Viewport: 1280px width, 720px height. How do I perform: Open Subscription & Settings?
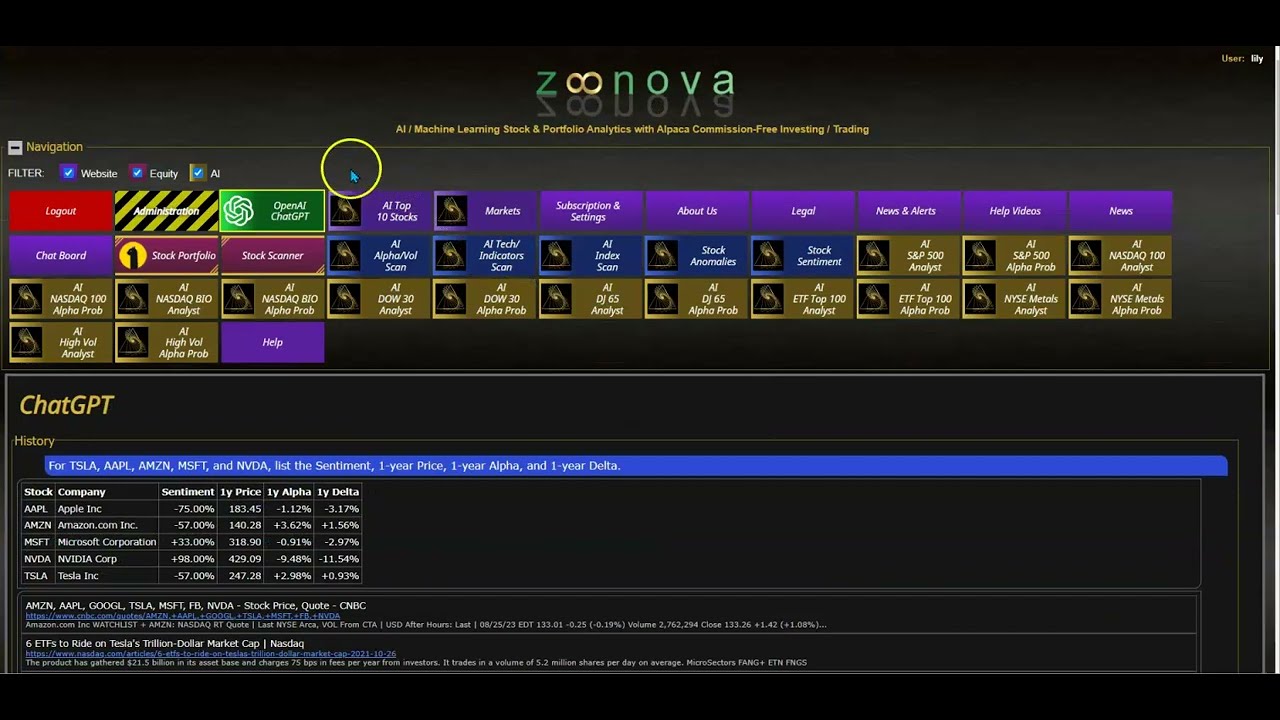point(591,211)
